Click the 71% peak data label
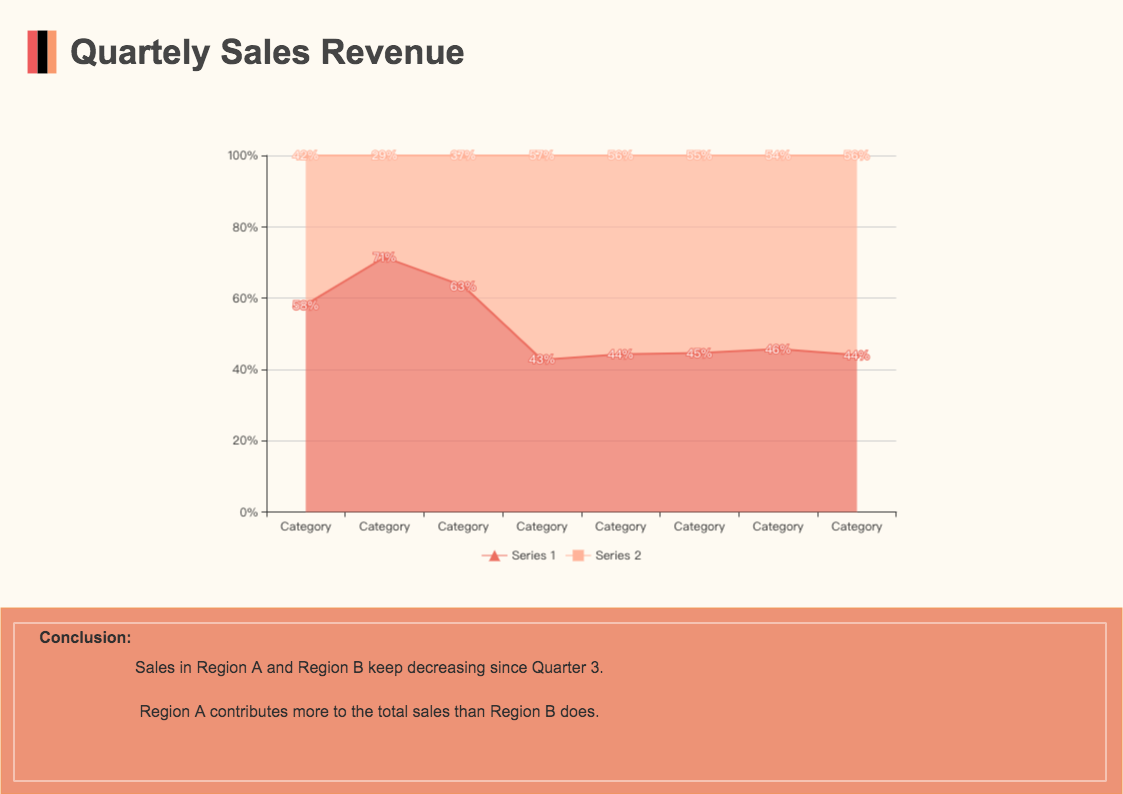Image resolution: width=1123 pixels, height=794 pixels. click(x=384, y=257)
